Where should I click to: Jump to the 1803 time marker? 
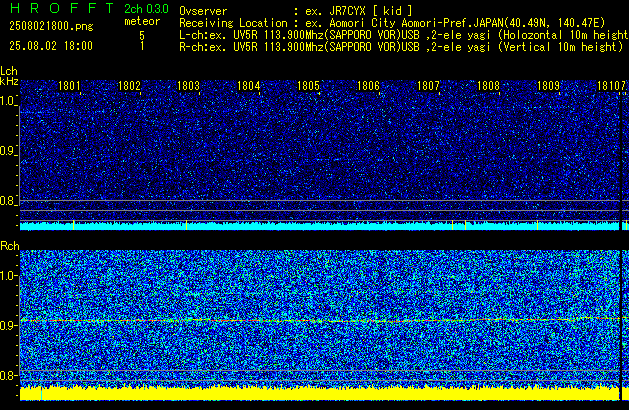point(189,86)
